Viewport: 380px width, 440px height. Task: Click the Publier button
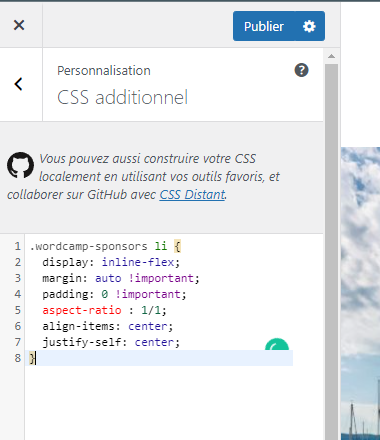coord(264,26)
